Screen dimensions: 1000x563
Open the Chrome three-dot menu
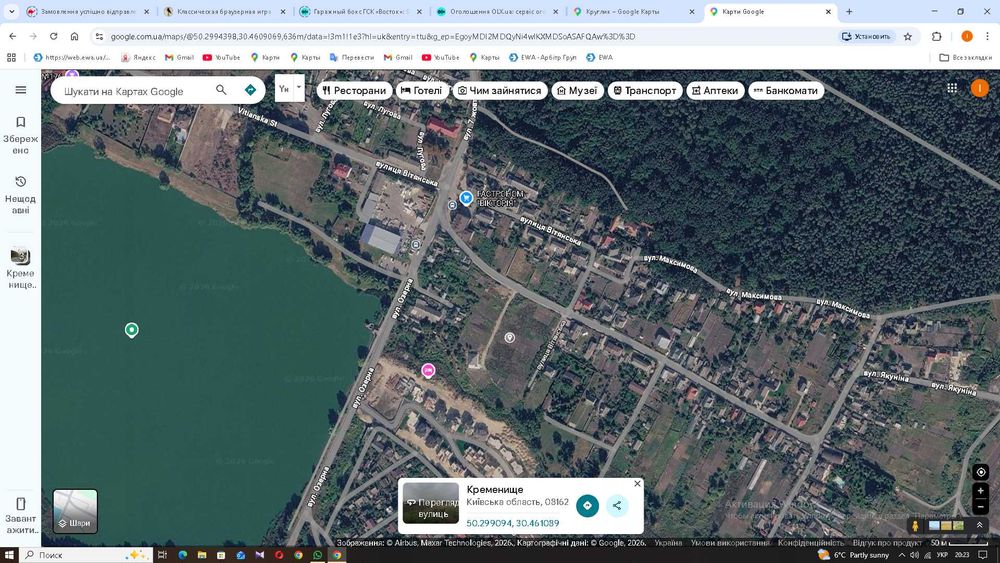(x=987, y=36)
